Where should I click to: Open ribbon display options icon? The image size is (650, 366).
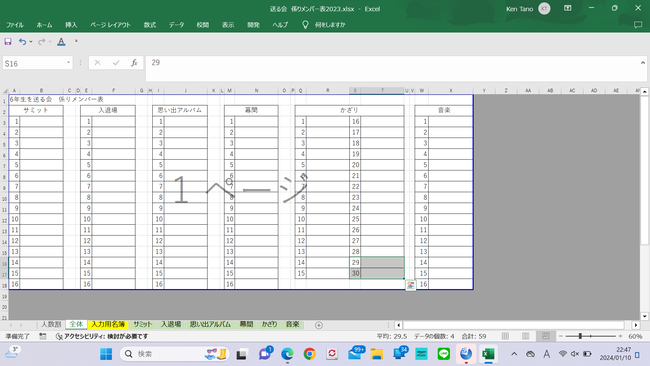click(568, 8)
